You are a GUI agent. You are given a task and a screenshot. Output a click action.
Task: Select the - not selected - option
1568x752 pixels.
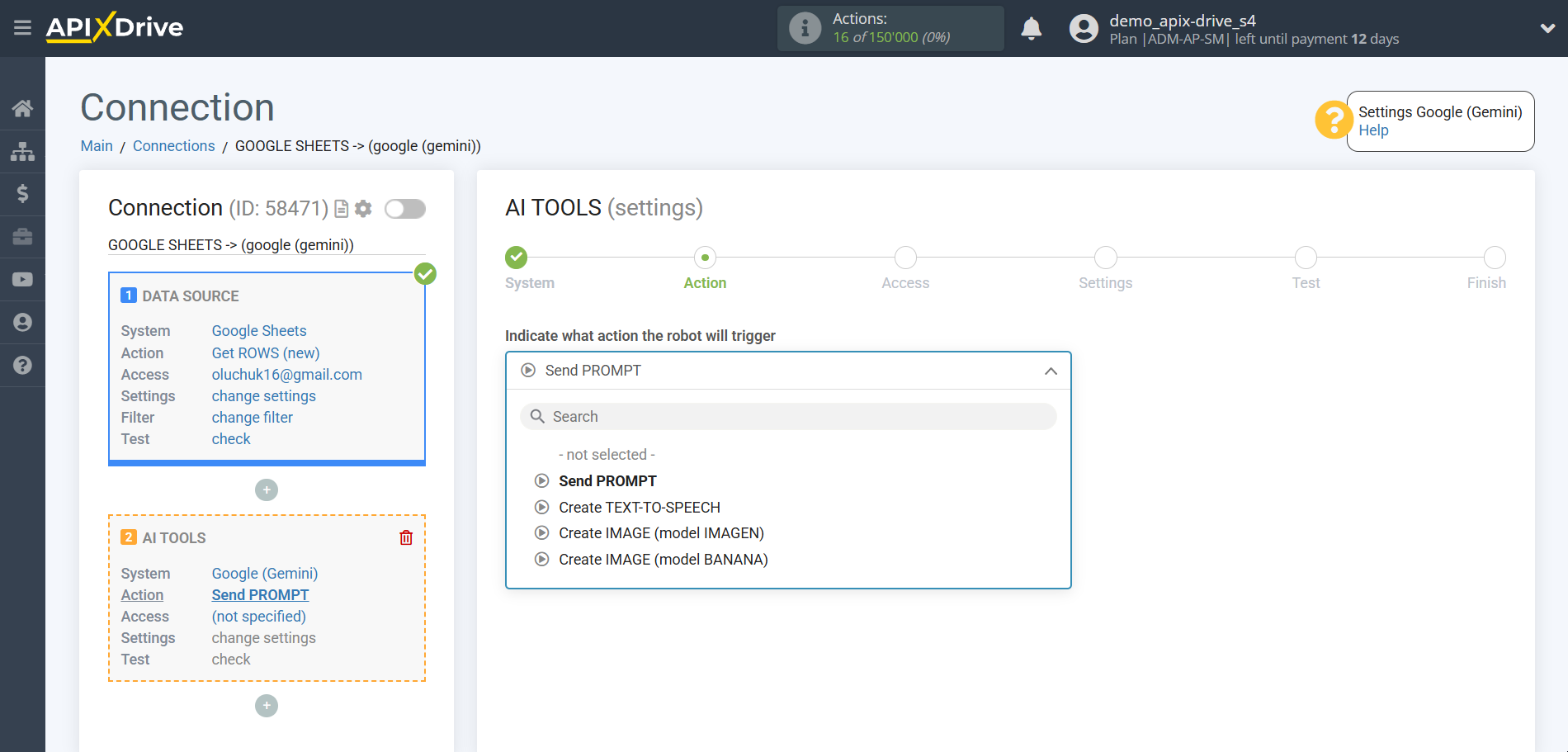point(607,455)
